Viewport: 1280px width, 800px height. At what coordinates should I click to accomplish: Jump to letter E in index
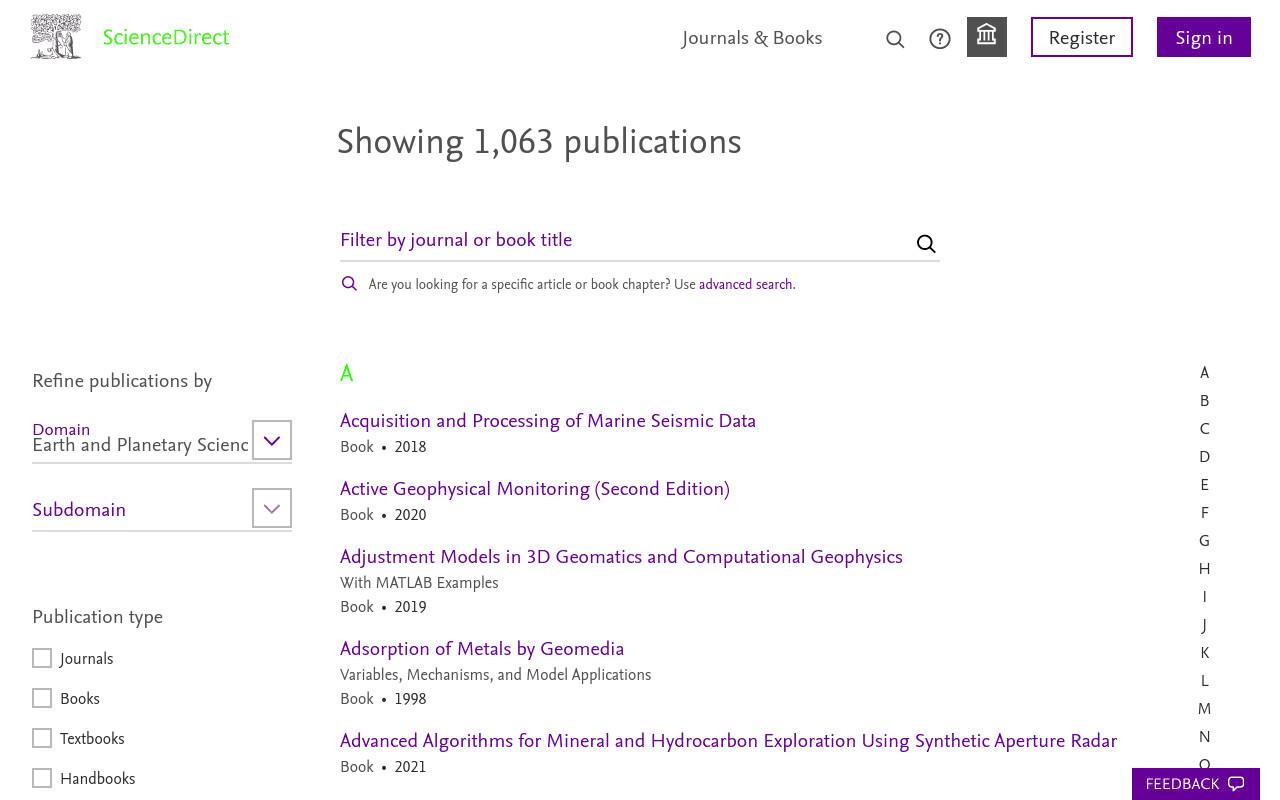(x=1204, y=485)
